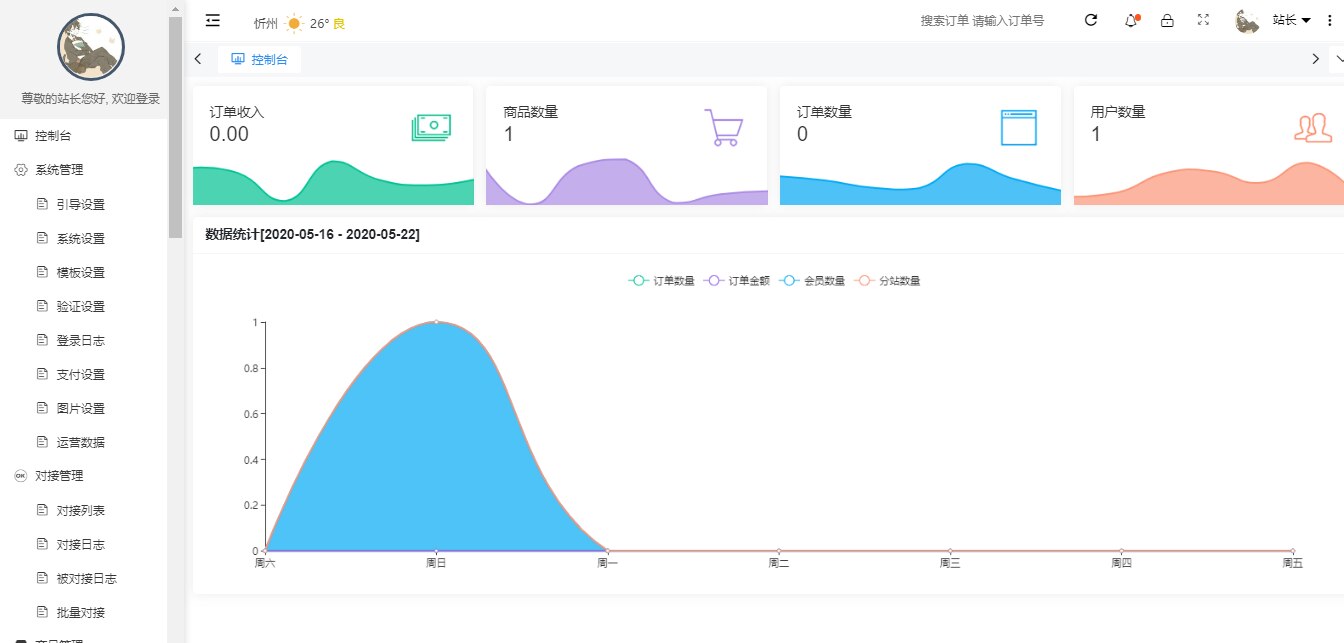Switch to the 控制台 tab

tap(258, 59)
